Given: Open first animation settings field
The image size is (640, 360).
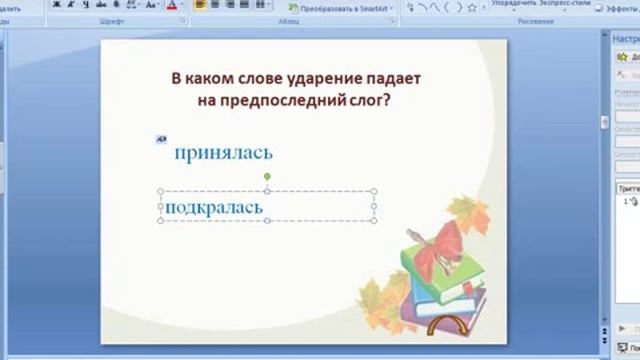Looking at the screenshot, I should tap(627, 116).
